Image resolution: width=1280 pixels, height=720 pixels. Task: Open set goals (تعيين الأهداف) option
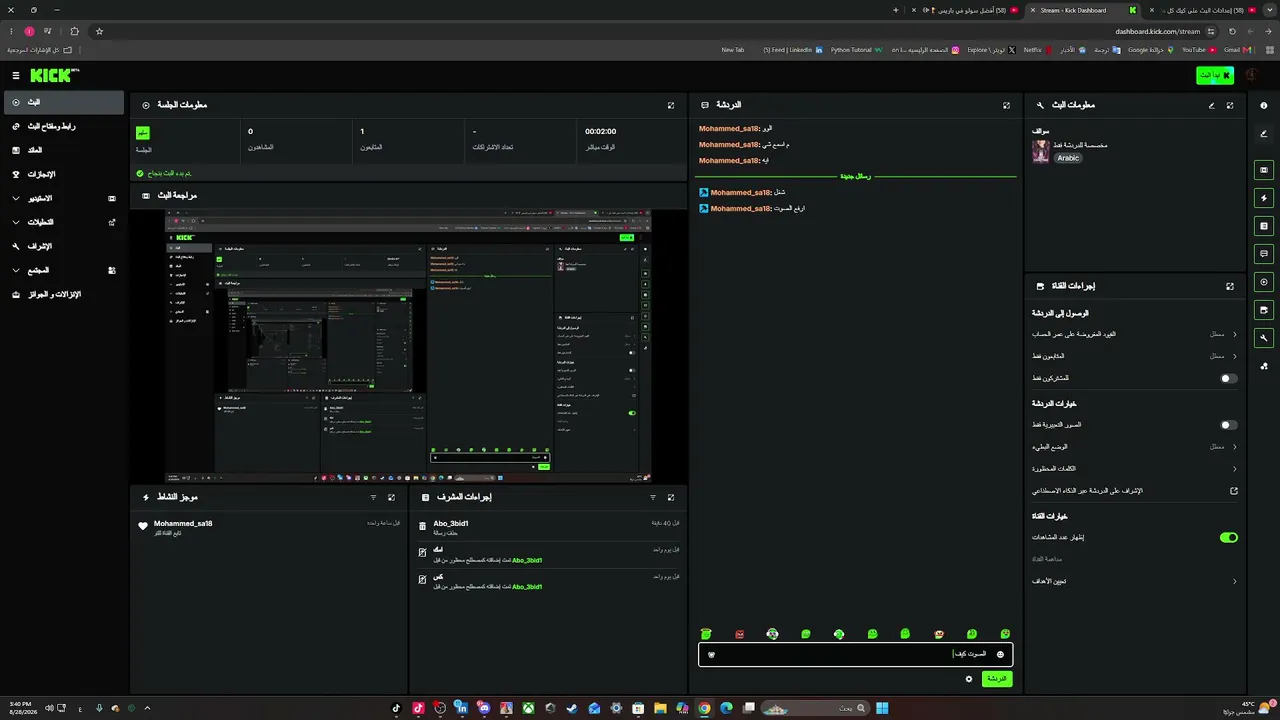tap(1135, 581)
